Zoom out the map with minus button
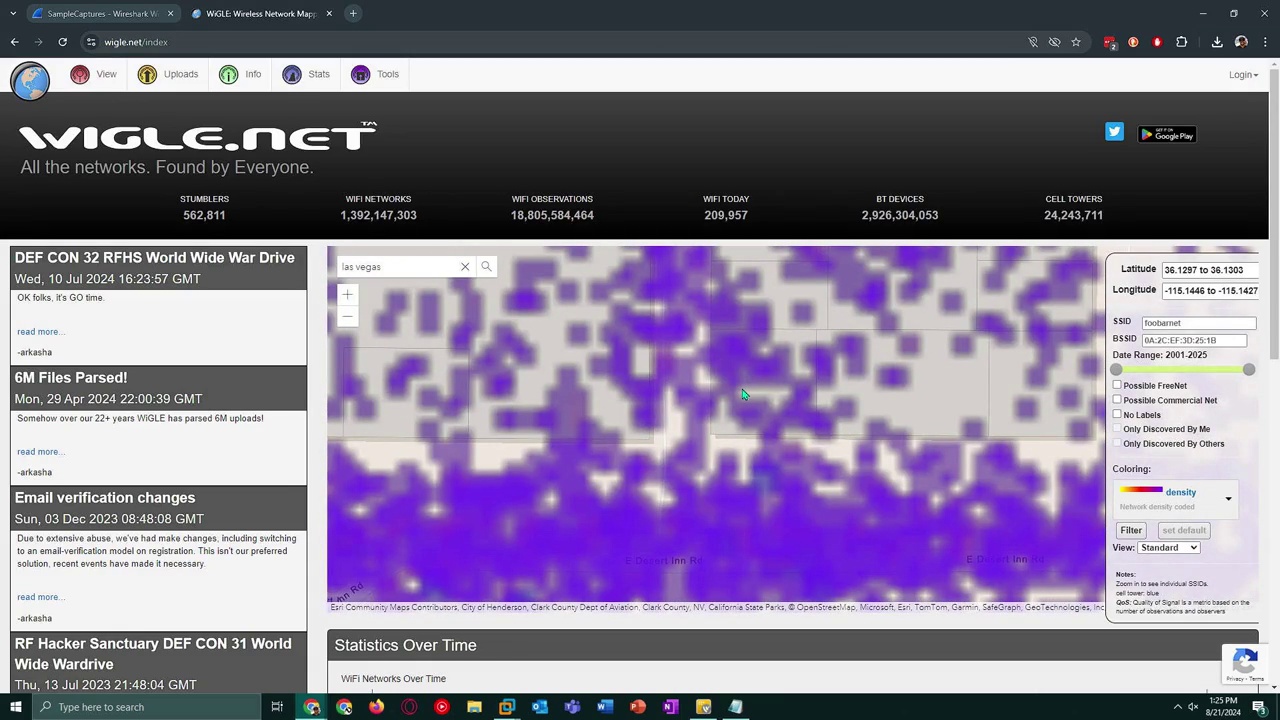The width and height of the screenshot is (1280, 720). click(x=347, y=317)
